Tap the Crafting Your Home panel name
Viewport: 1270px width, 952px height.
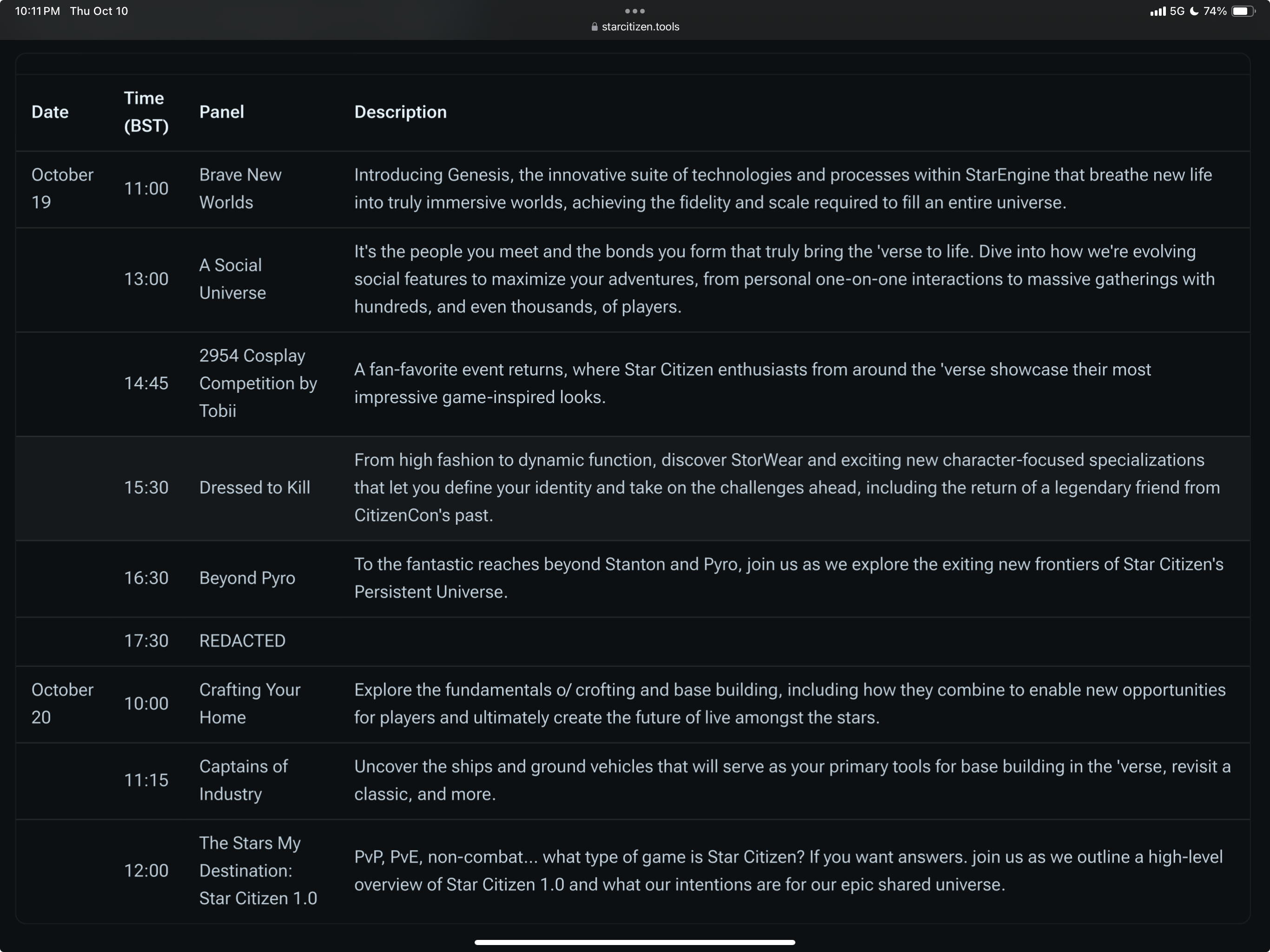(x=249, y=703)
